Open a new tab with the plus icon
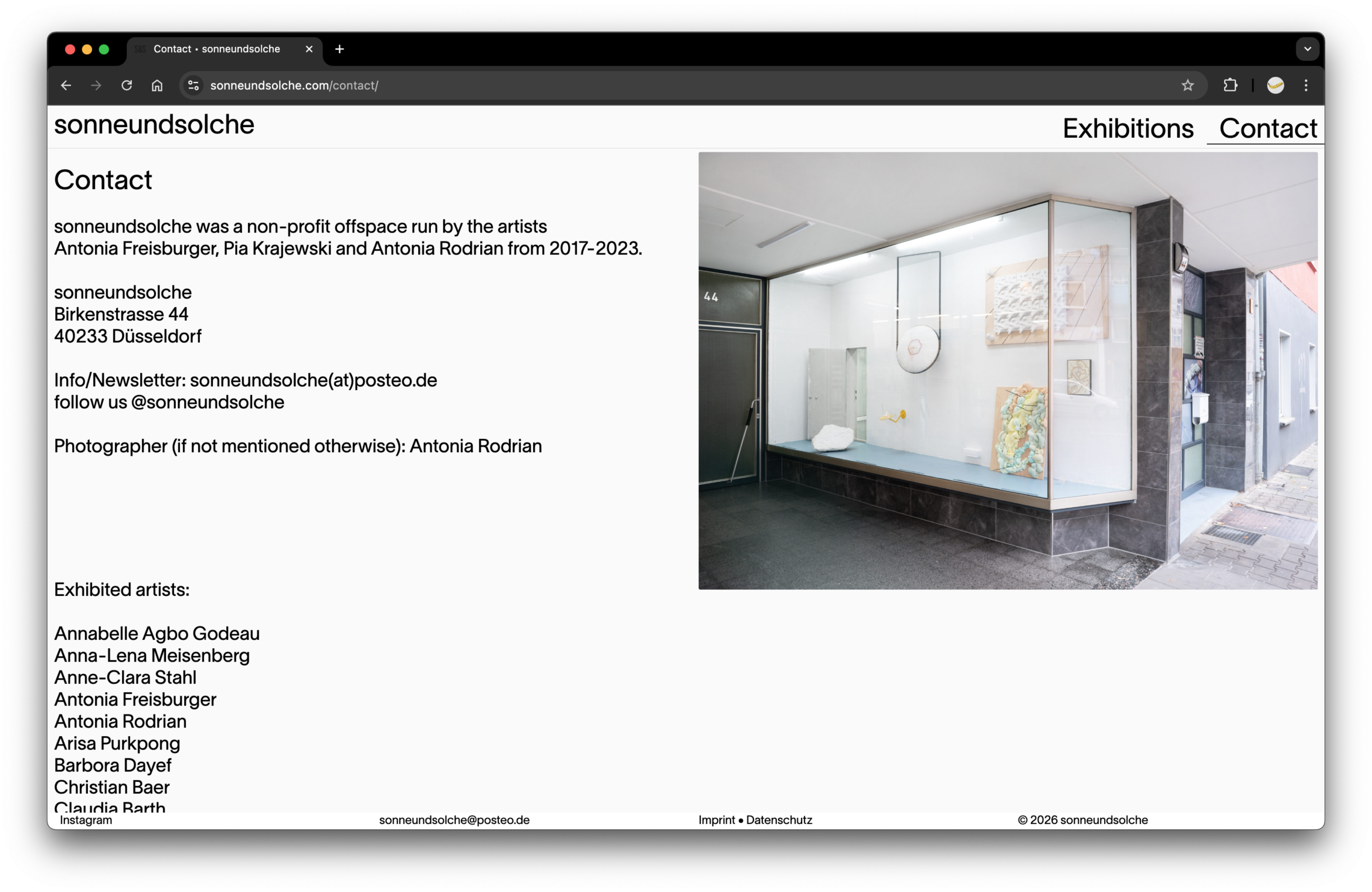 tap(339, 49)
